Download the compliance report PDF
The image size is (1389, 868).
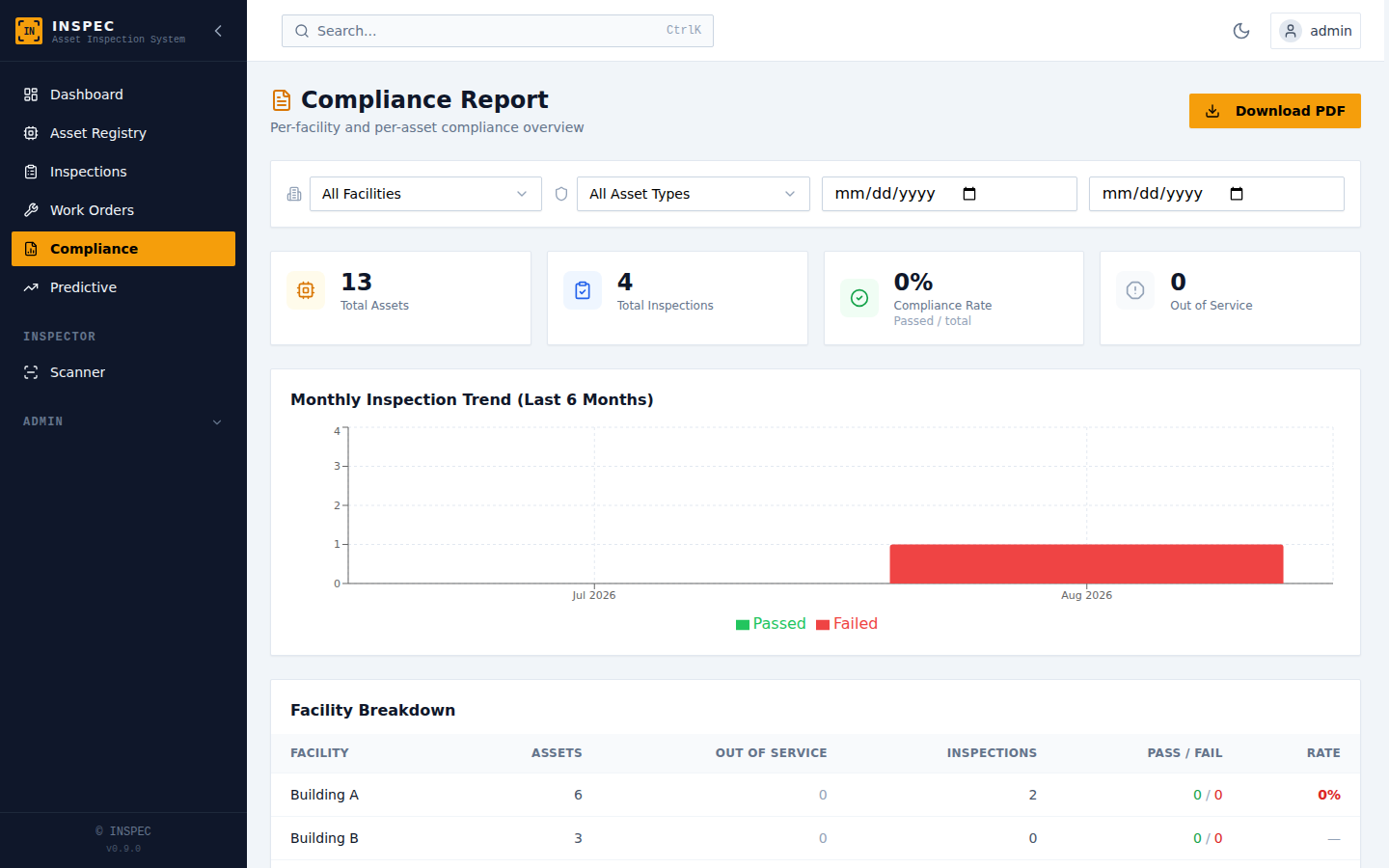coord(1275,111)
